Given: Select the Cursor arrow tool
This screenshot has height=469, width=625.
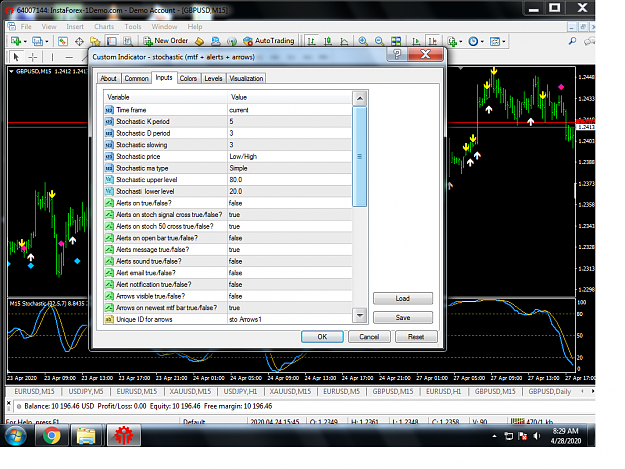Looking at the screenshot, I should pyautogui.click(x=16, y=57).
